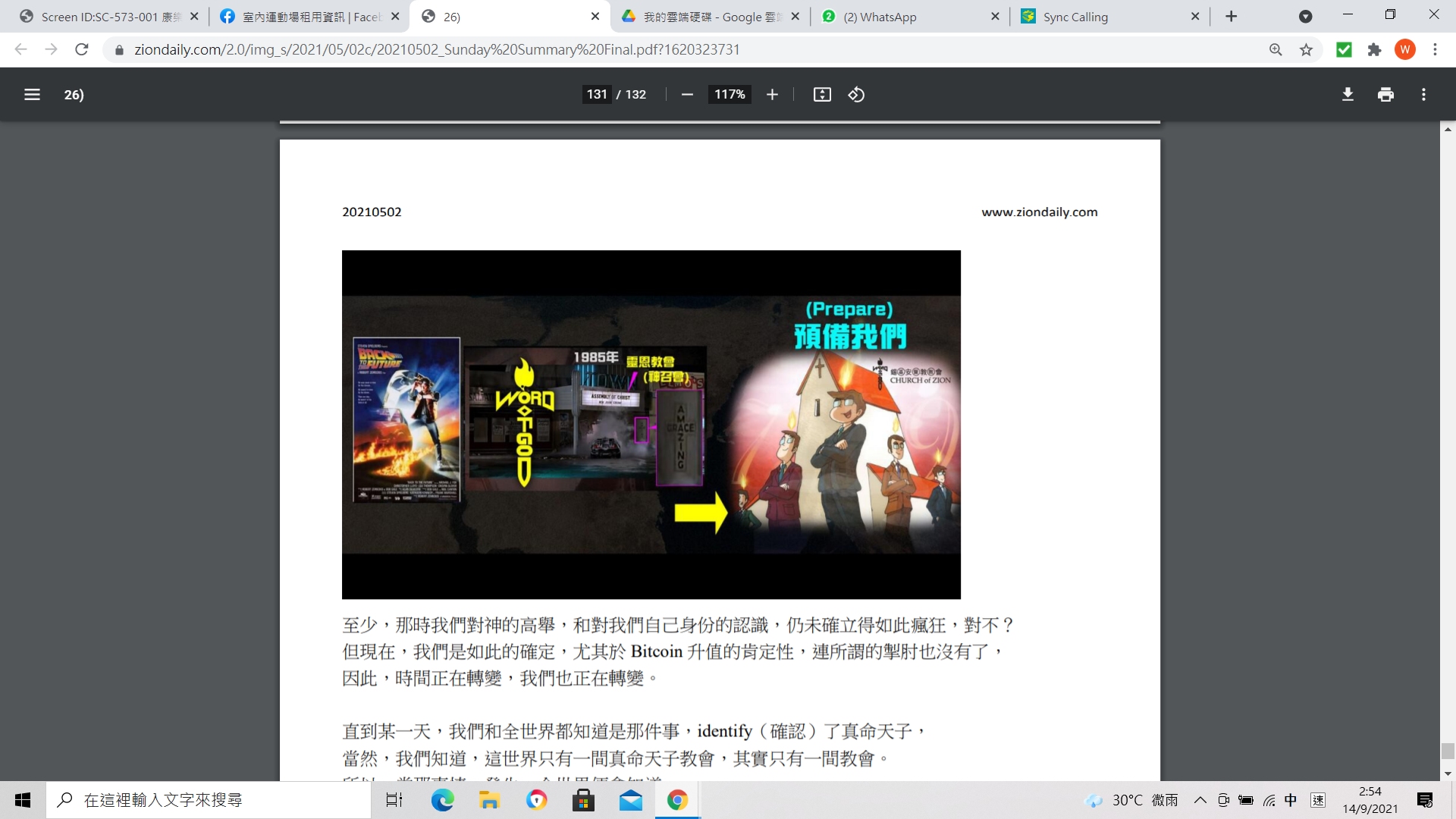Click the Chrome taskbar icon
This screenshot has width=1456, height=819.
(677, 800)
